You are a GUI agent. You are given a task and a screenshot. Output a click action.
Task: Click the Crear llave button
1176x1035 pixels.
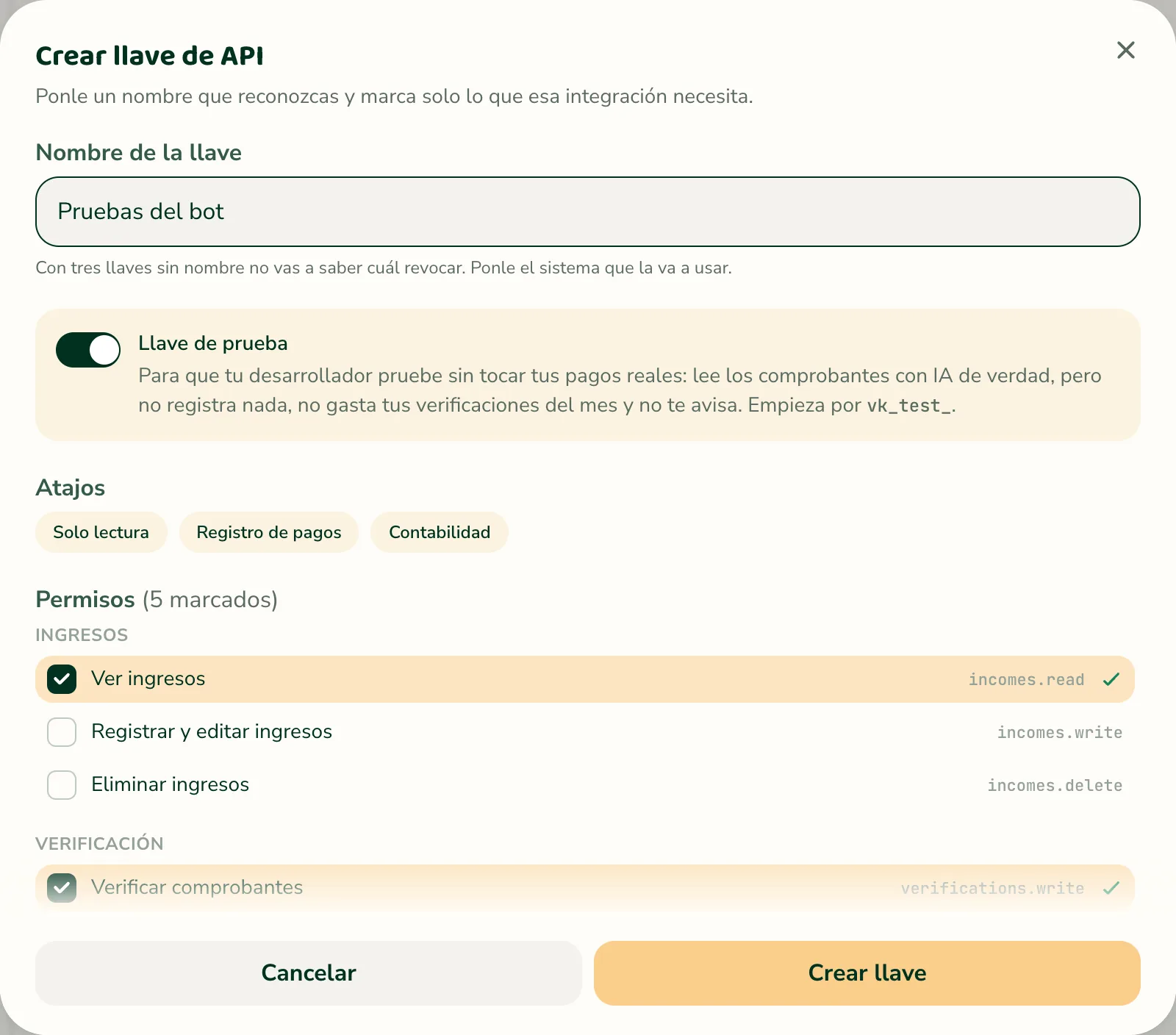[x=867, y=973]
